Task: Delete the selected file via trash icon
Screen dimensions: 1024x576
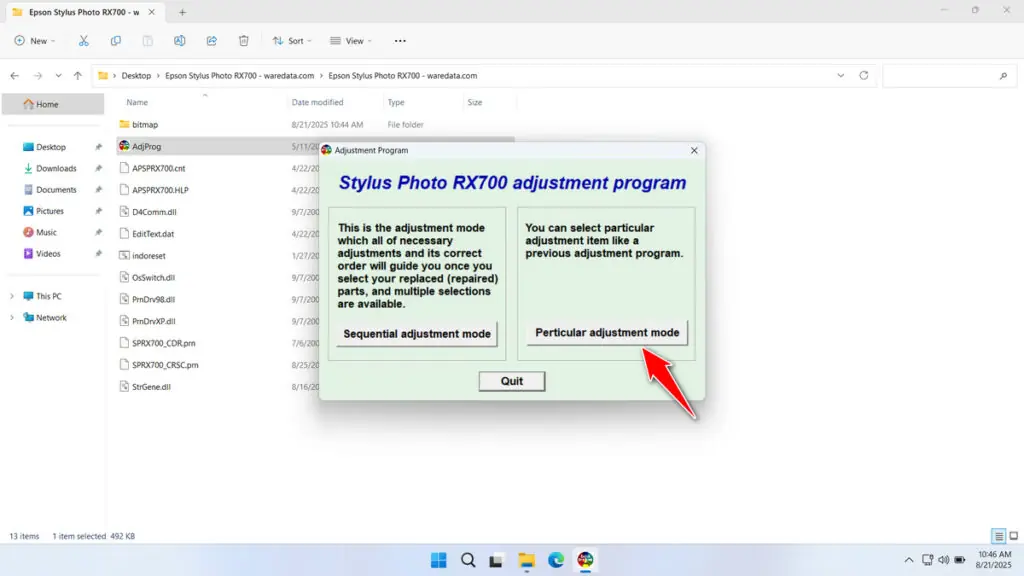Action: pyautogui.click(x=243, y=41)
